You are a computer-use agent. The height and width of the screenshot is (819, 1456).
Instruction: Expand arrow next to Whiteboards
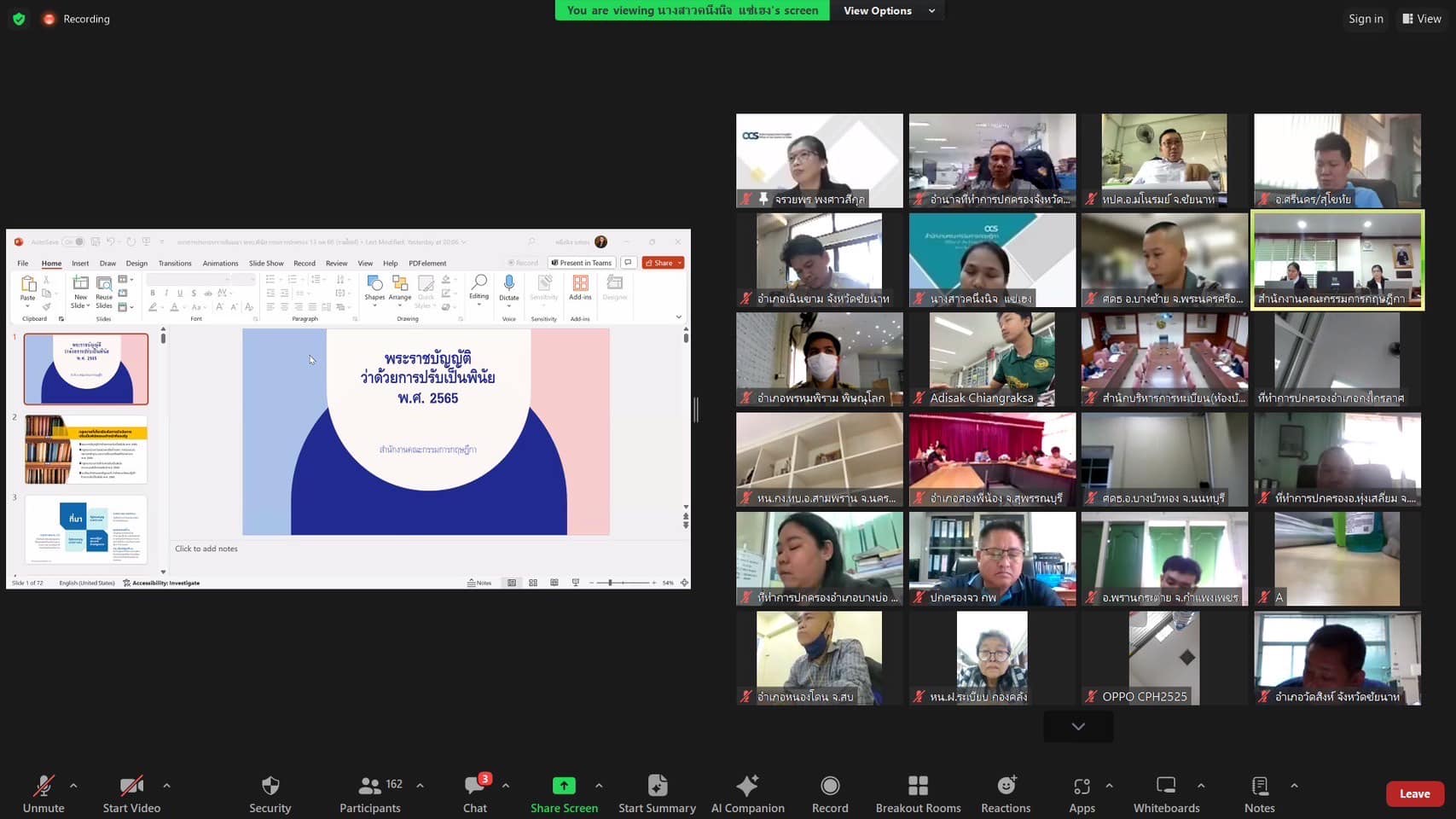(1201, 786)
